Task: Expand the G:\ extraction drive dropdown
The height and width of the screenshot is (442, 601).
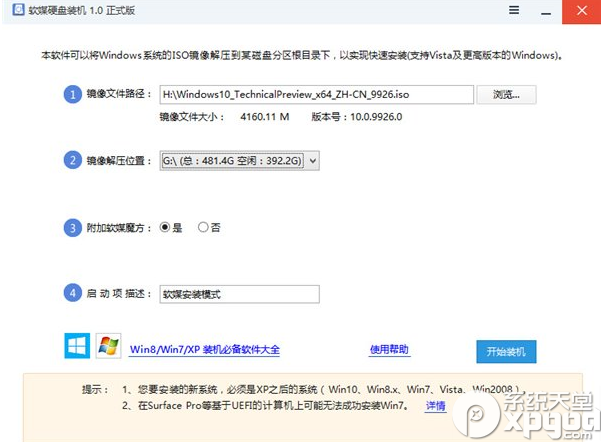Action: coord(313,160)
